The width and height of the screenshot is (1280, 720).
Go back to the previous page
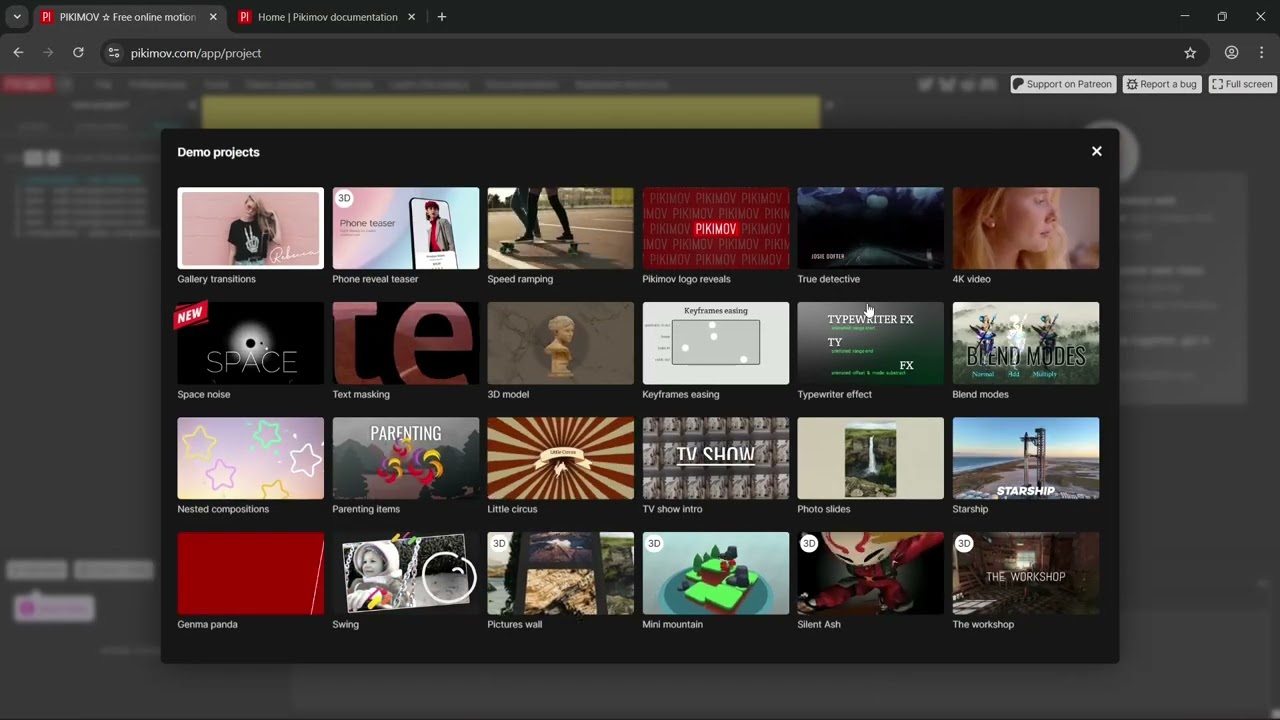pyautogui.click(x=18, y=53)
